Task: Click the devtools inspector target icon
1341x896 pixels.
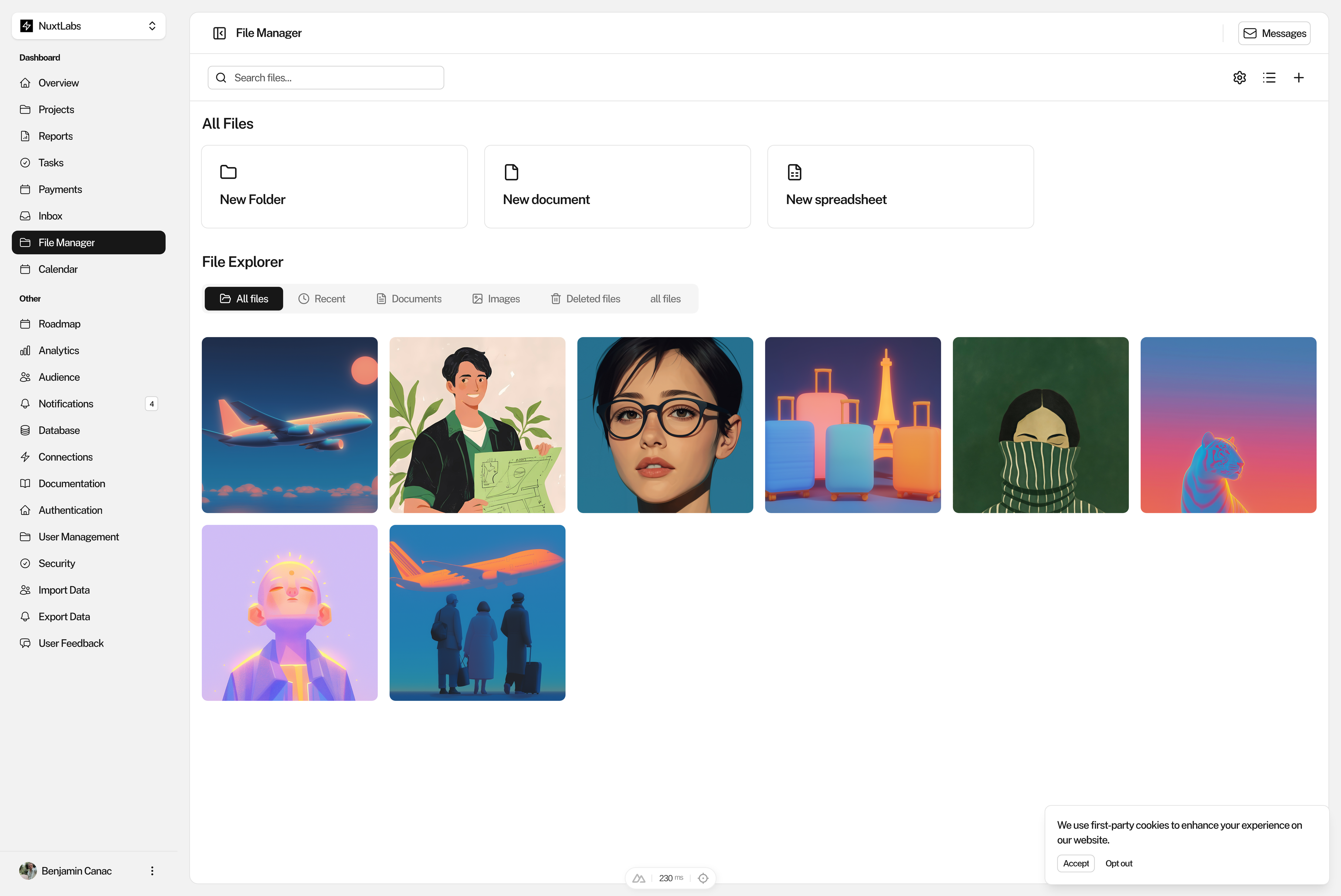Action: [703, 878]
